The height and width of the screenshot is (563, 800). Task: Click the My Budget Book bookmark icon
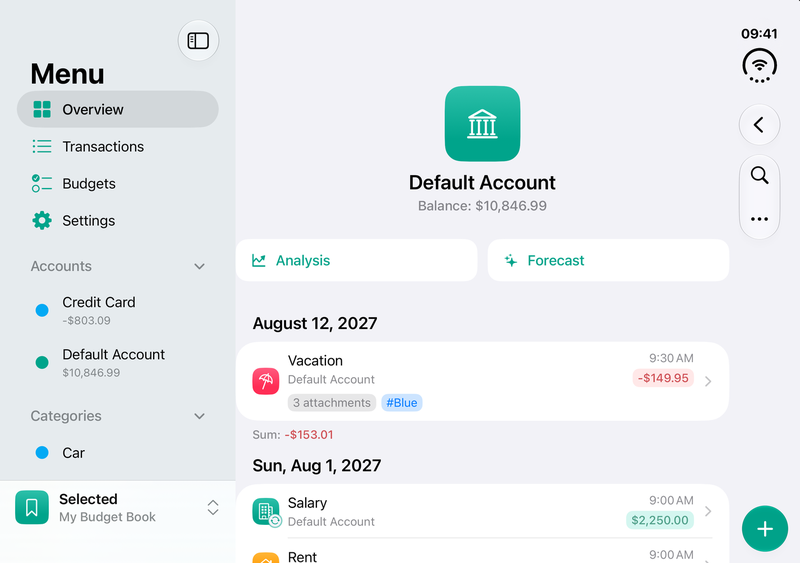(x=32, y=507)
